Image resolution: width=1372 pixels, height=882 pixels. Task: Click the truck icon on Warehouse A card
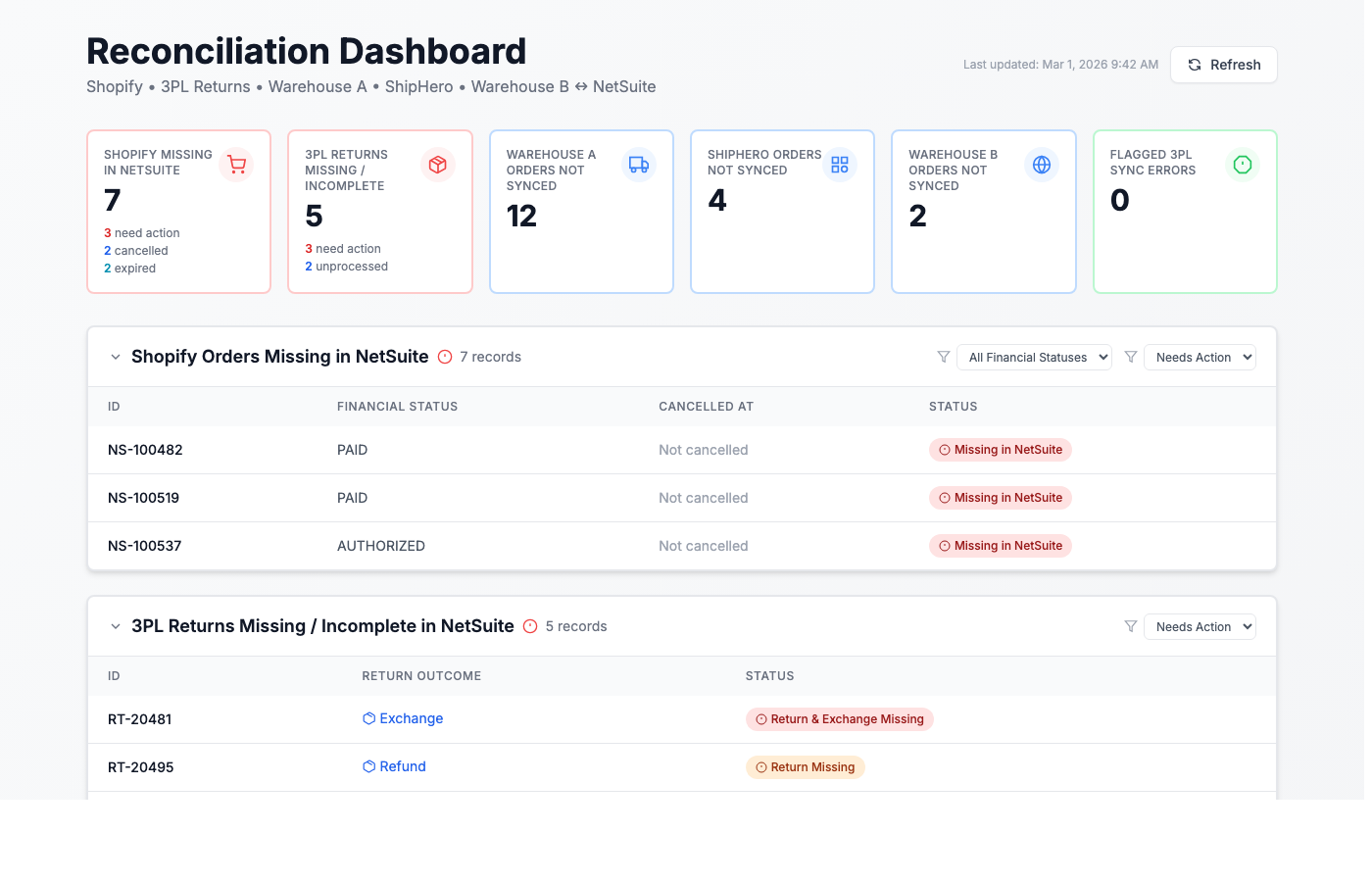point(639,165)
